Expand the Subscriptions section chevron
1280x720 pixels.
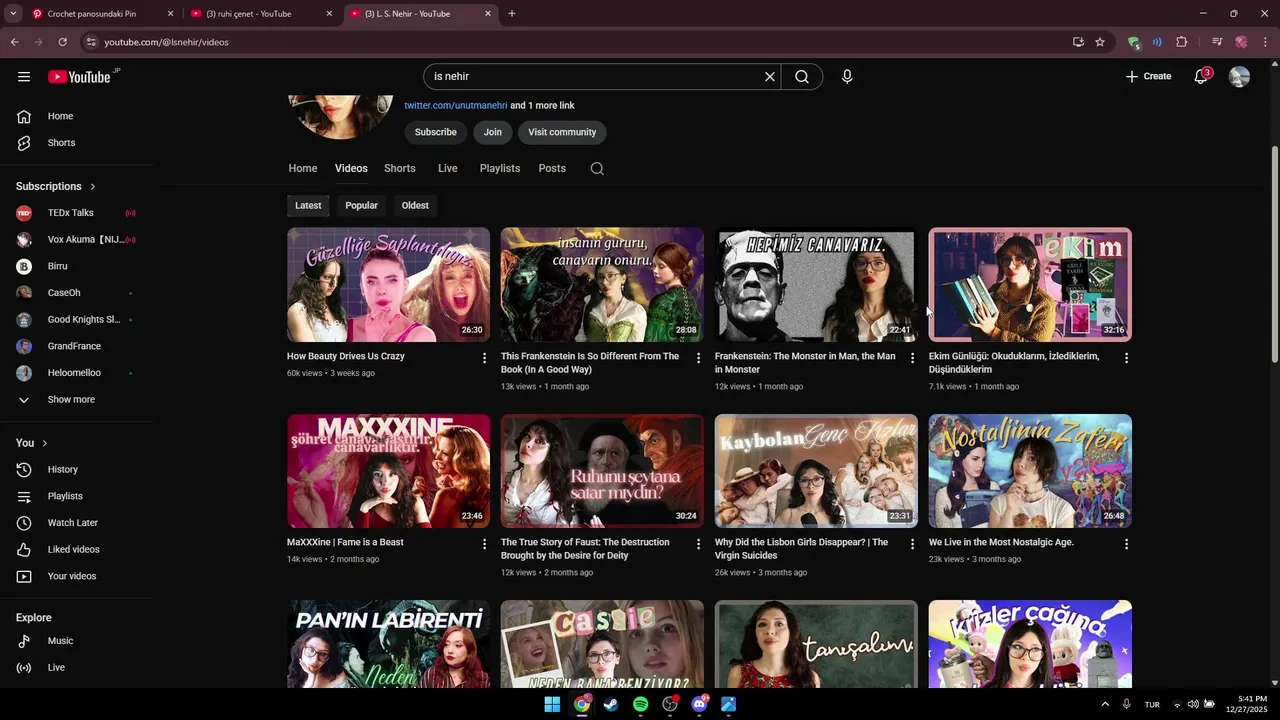[x=93, y=187]
